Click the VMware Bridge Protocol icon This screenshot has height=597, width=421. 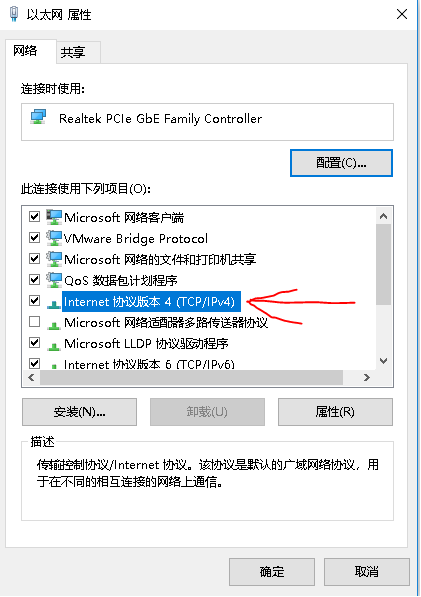[54, 238]
